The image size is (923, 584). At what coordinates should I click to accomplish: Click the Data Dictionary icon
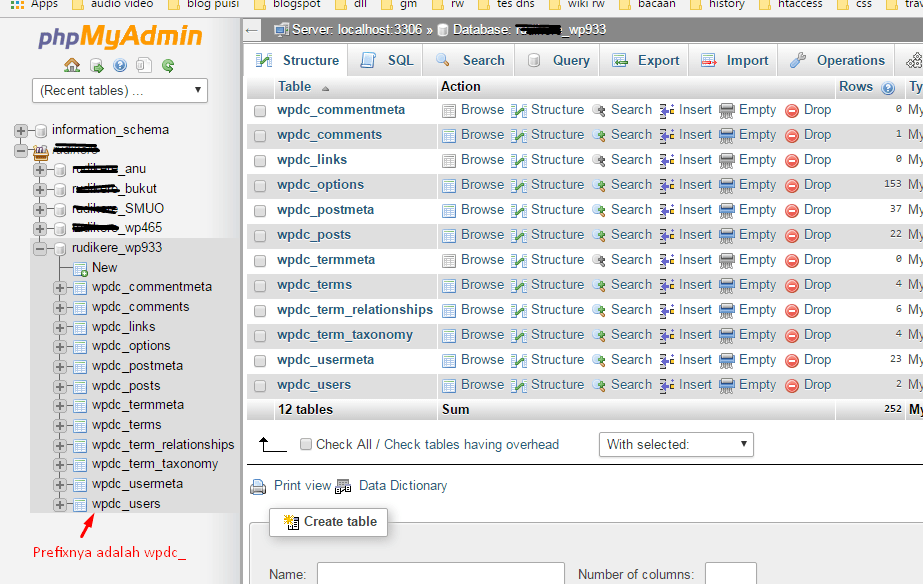343,487
